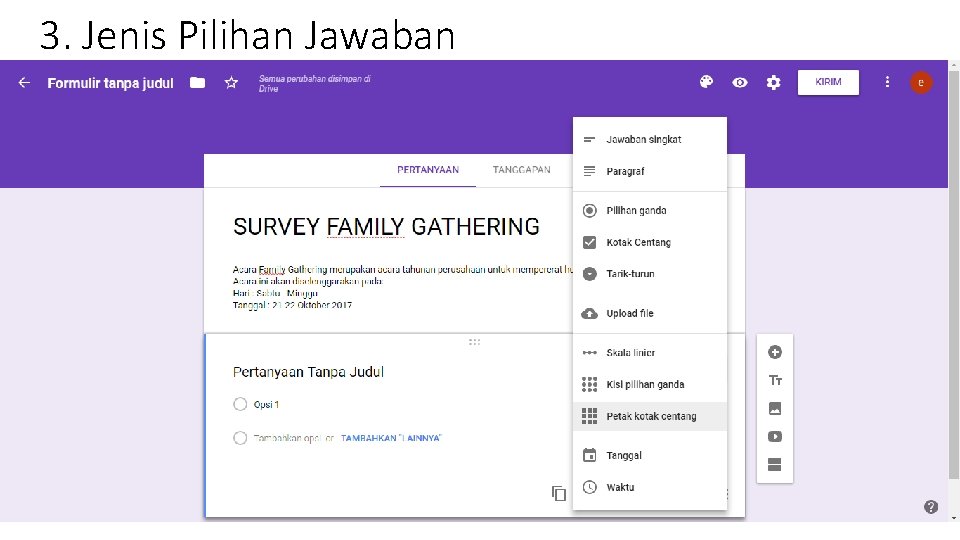
Task: Star the form with the star icon
Action: pyautogui.click(x=231, y=82)
